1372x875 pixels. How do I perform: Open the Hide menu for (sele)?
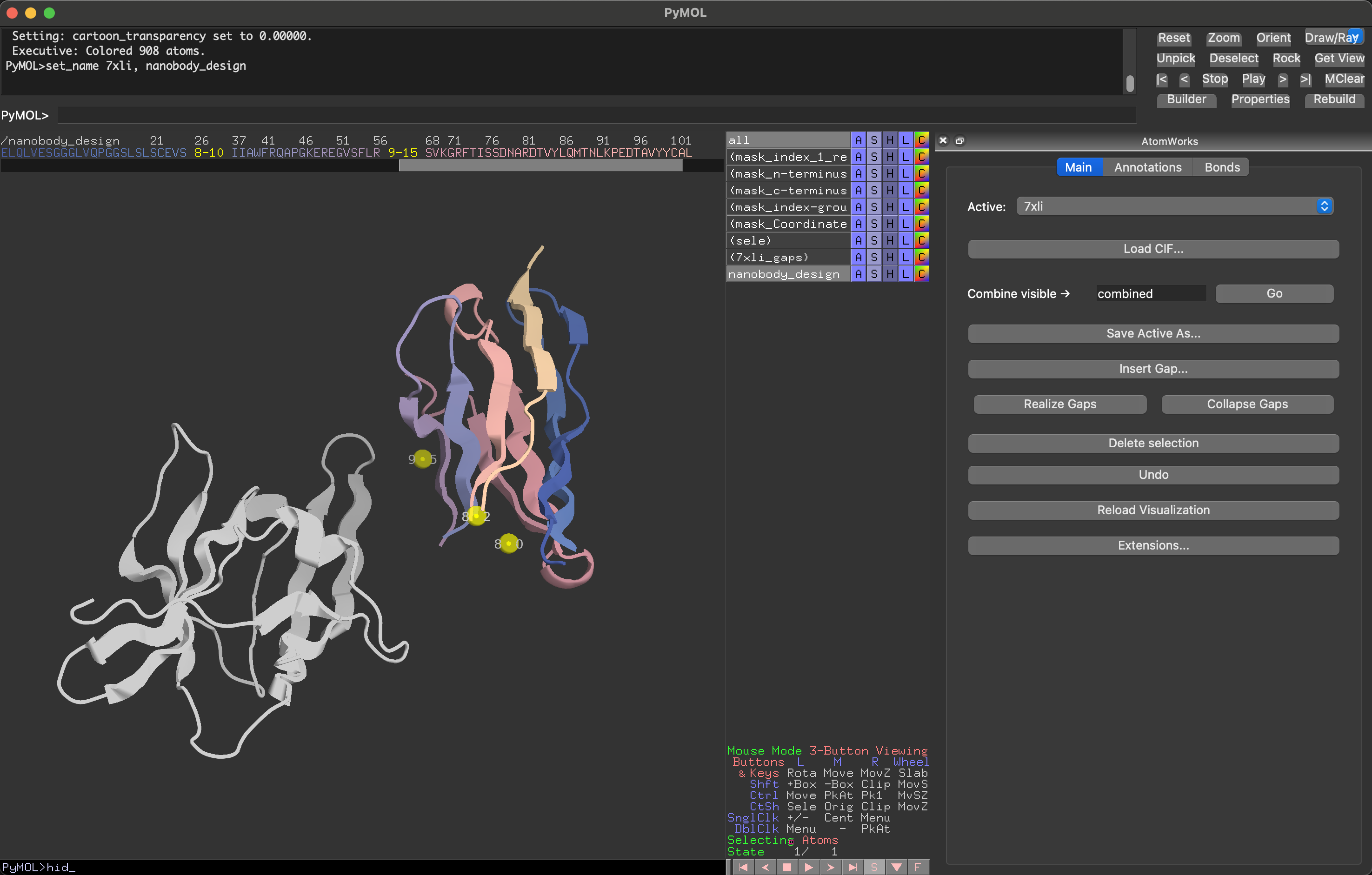[889, 240]
